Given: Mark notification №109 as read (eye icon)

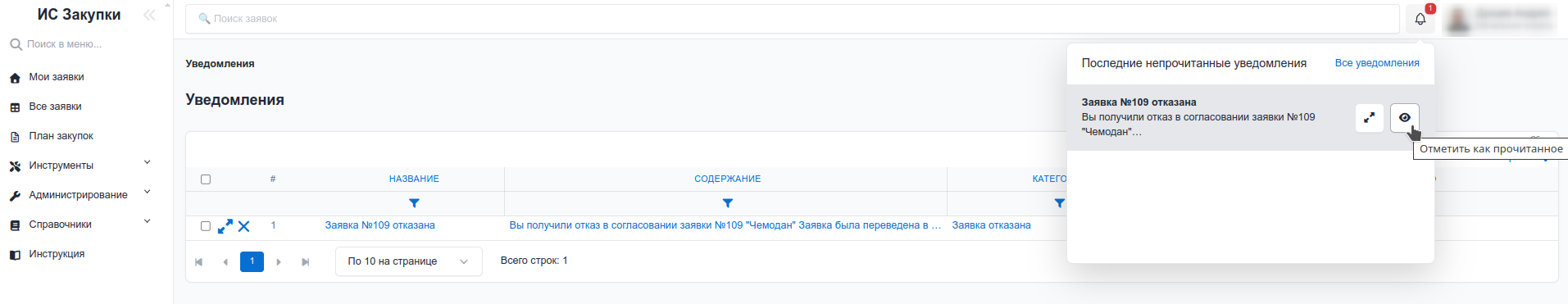Looking at the screenshot, I should click(x=1405, y=117).
